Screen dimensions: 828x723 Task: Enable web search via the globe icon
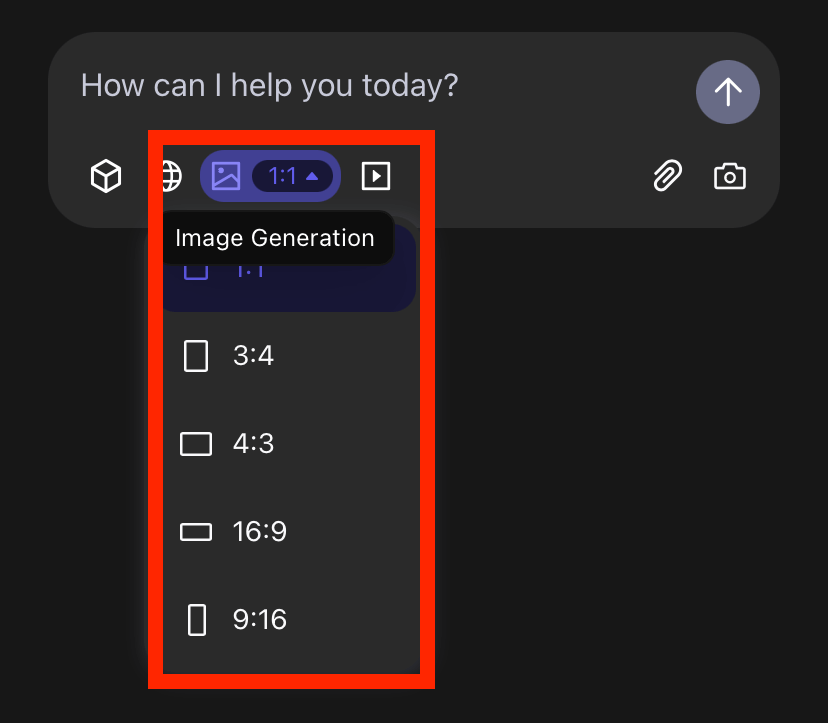(x=170, y=177)
